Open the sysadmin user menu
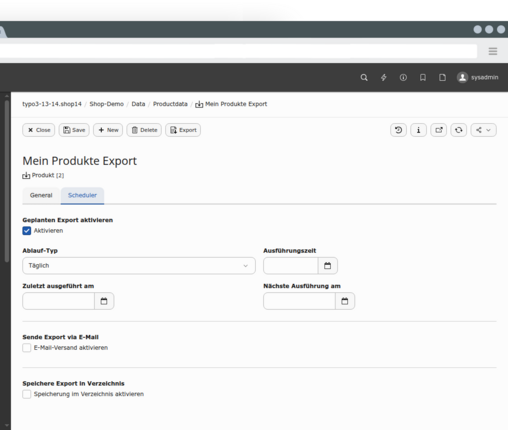Screen dimensions: 508x430 coord(478,78)
